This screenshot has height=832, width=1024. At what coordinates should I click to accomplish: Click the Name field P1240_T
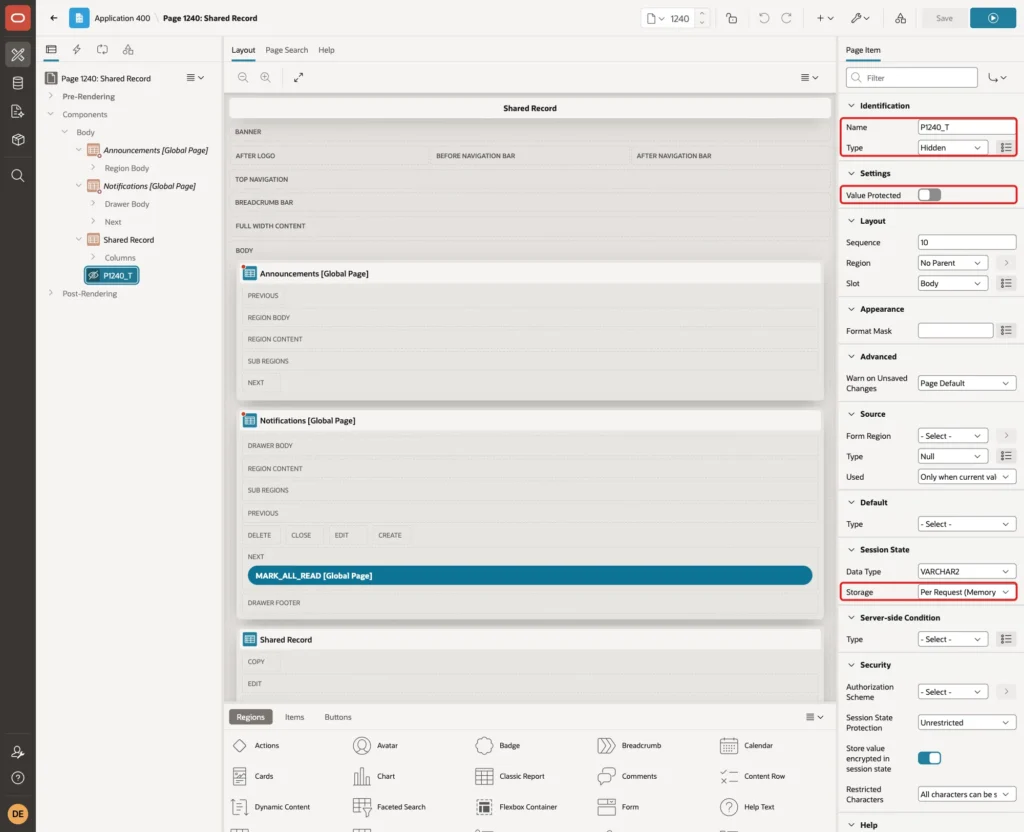click(967, 127)
